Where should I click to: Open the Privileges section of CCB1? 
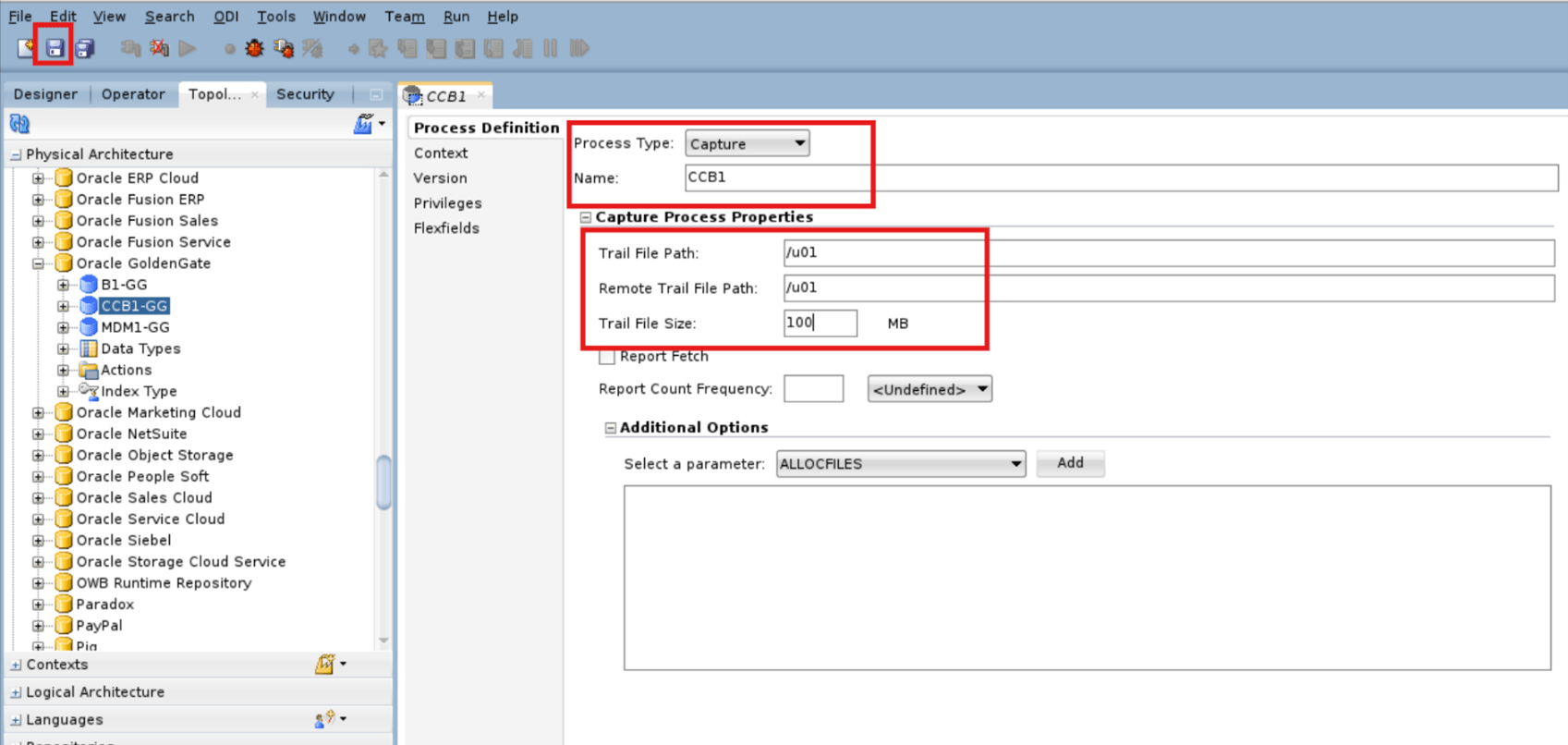[447, 203]
